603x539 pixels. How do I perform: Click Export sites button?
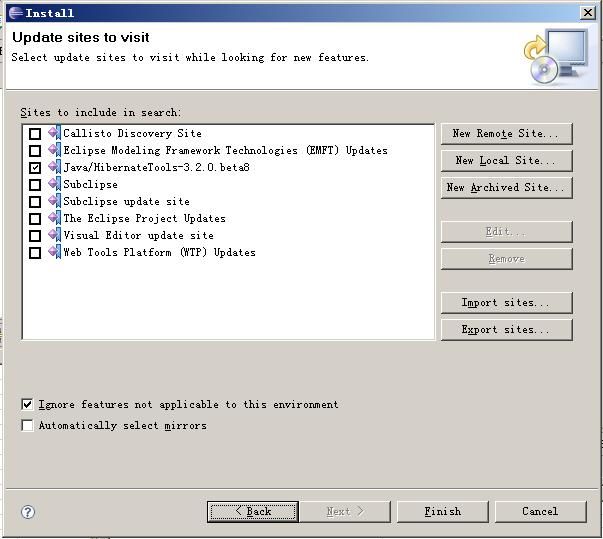point(506,330)
